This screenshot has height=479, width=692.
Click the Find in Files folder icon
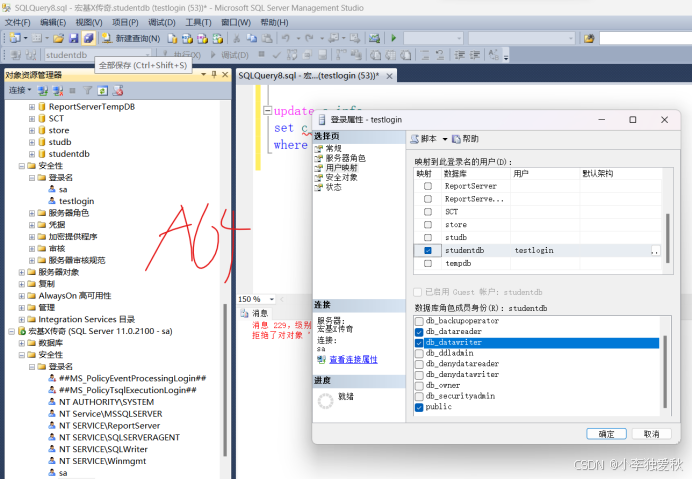(x=589, y=38)
